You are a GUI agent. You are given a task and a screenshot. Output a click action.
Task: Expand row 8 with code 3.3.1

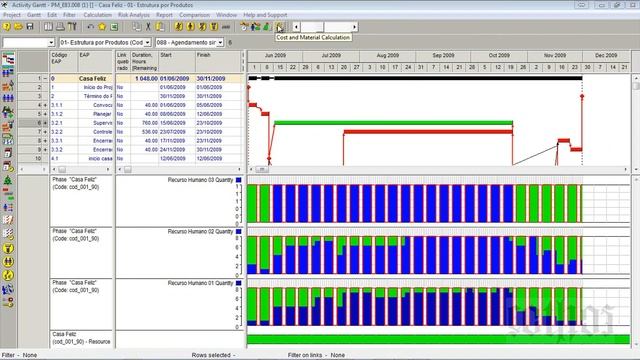45,141
